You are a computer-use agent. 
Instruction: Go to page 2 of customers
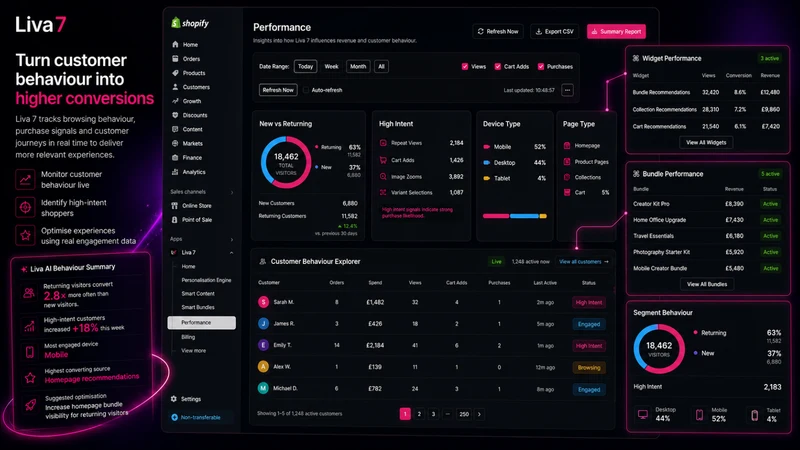[x=419, y=414]
